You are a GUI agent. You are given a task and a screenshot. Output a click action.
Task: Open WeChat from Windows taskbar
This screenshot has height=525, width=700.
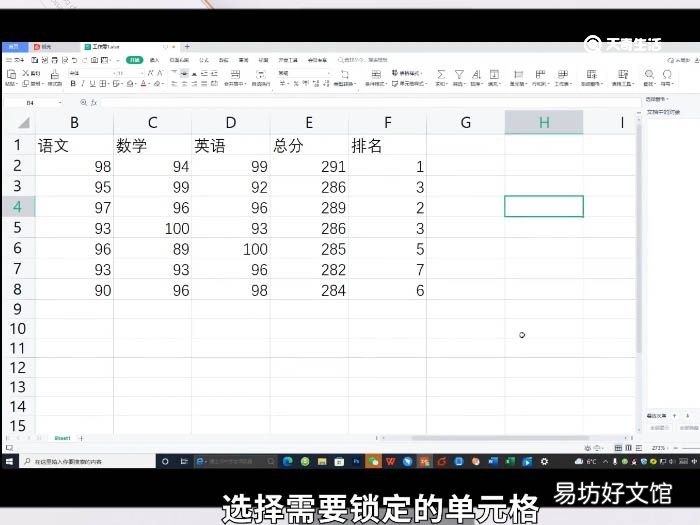(373, 461)
